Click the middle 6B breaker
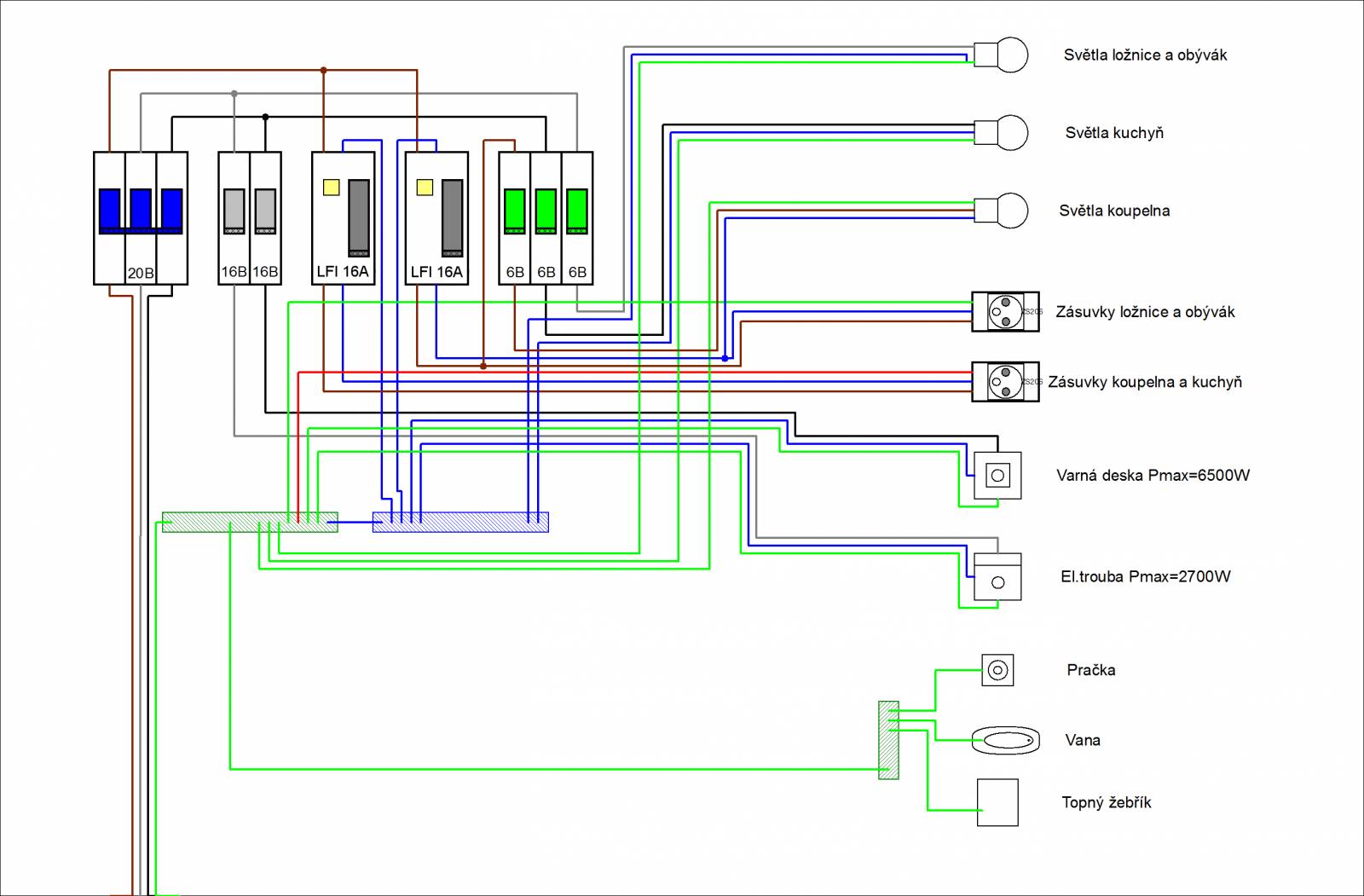The height and width of the screenshot is (896, 1364). tap(546, 218)
